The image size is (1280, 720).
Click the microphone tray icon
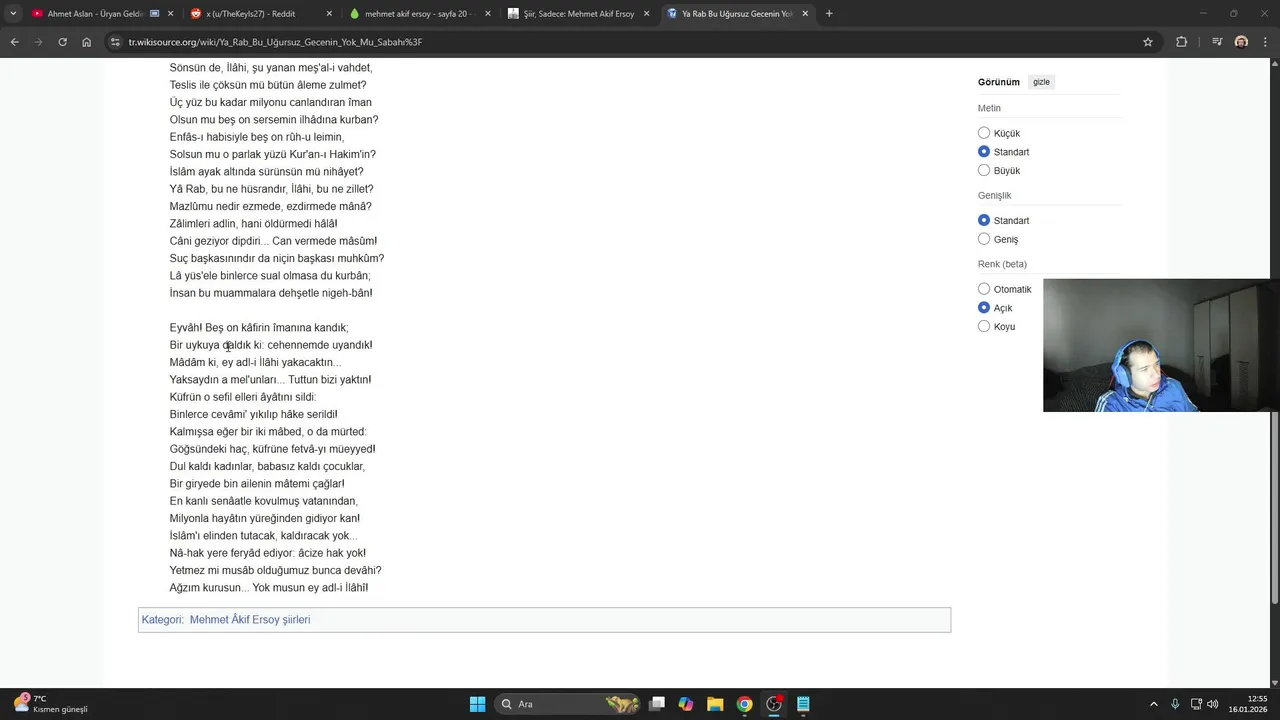pyautogui.click(x=1175, y=704)
